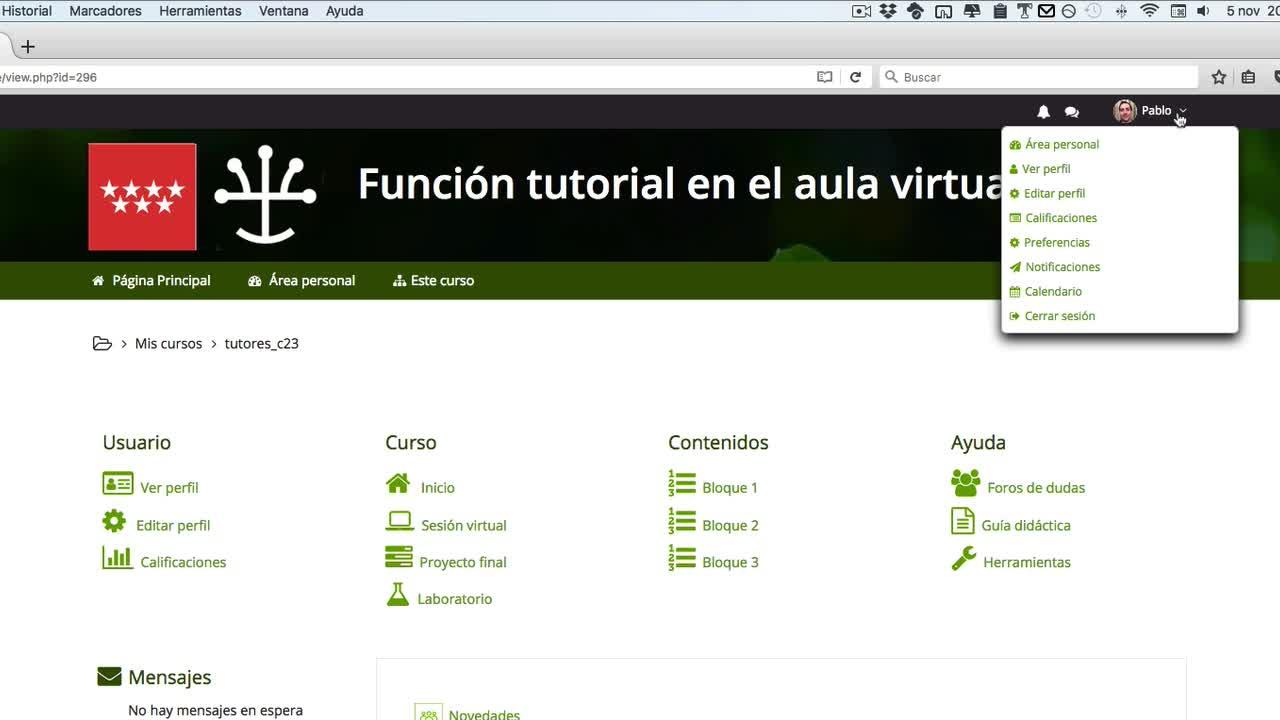Click the Guía didáctica document icon
The height and width of the screenshot is (720, 1280).
962,521
